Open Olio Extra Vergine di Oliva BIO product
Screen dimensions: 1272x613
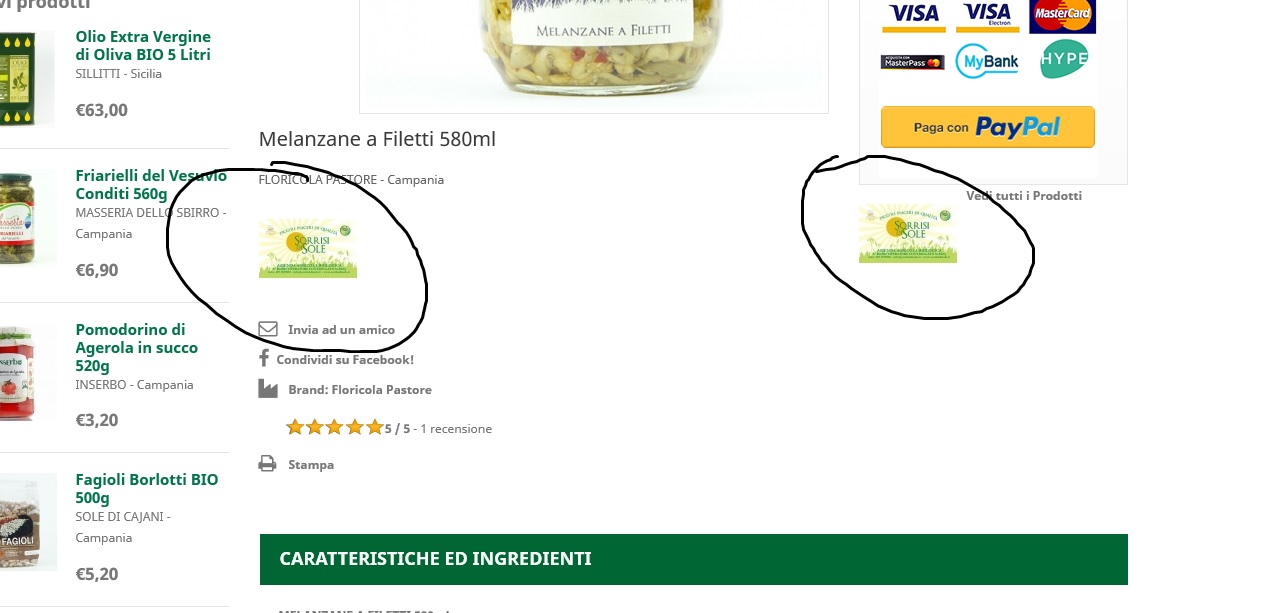click(143, 46)
